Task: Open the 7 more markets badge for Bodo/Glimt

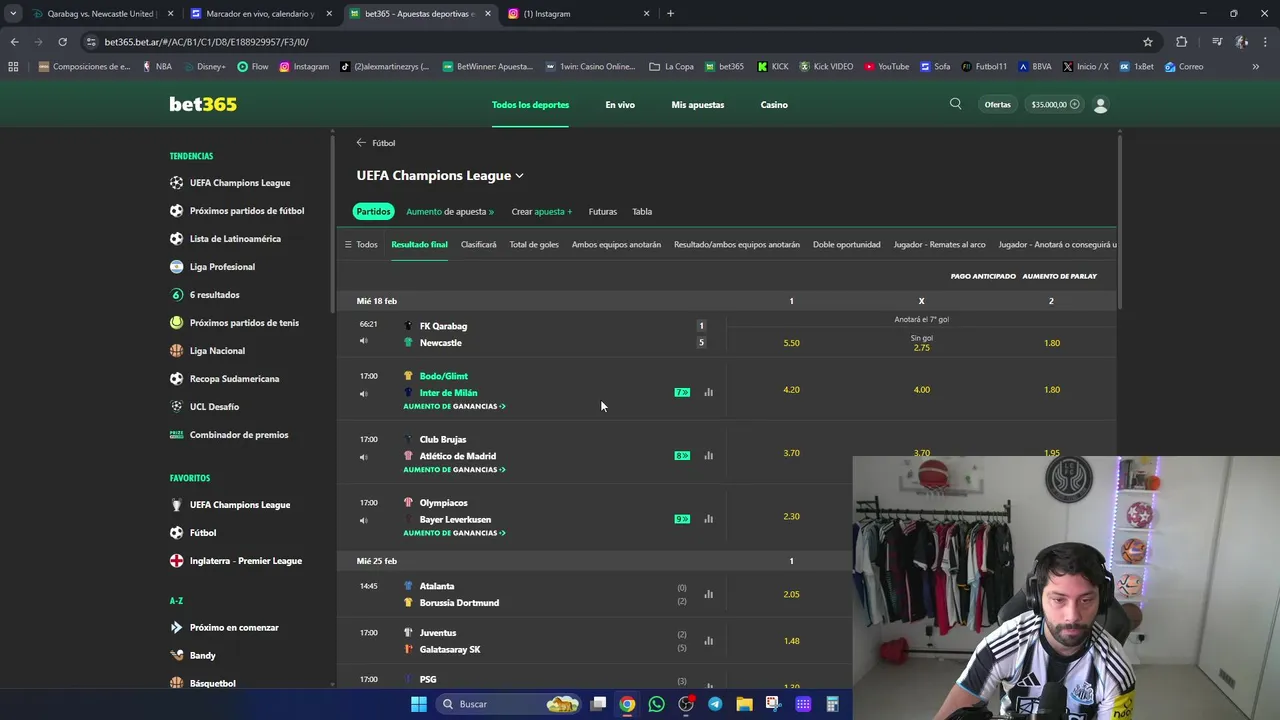Action: (682, 392)
